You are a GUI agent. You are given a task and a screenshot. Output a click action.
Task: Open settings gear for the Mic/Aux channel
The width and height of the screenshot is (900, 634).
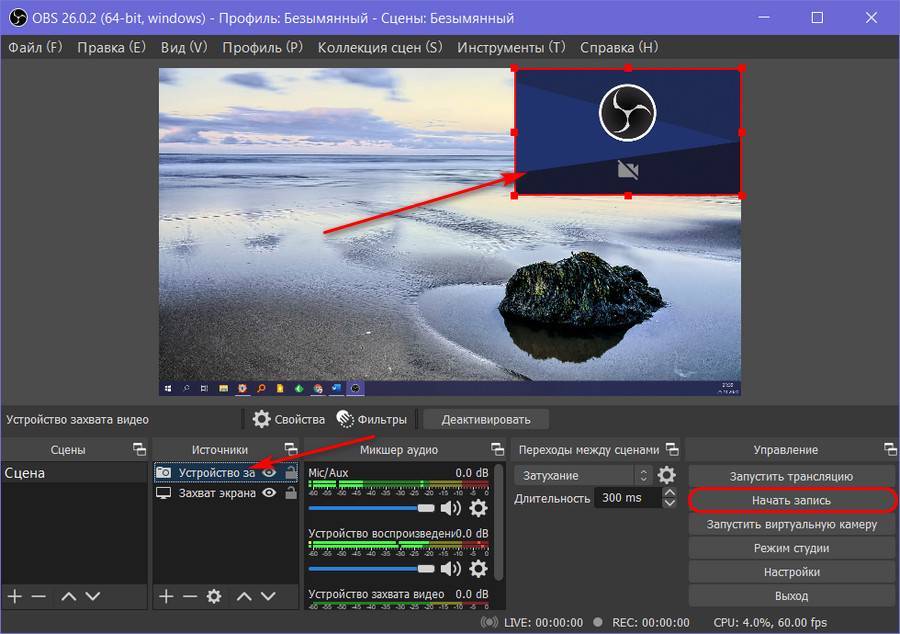478,508
